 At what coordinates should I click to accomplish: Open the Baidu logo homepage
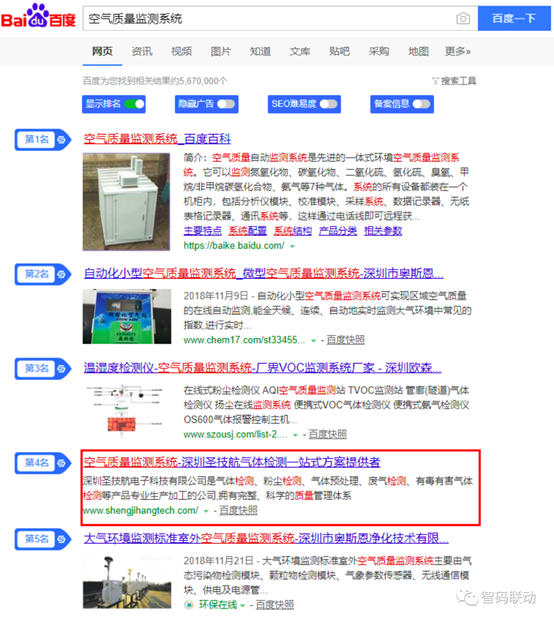click(x=38, y=16)
